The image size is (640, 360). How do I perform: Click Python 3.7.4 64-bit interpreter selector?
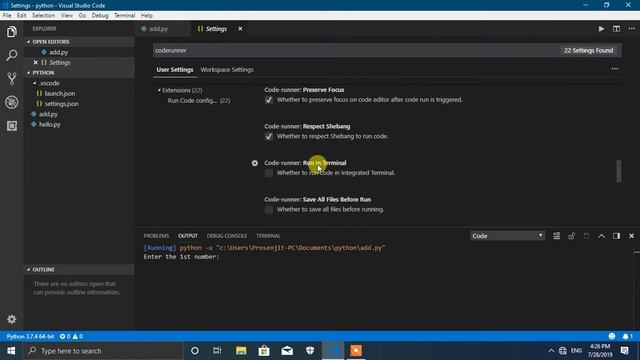(x=30, y=336)
